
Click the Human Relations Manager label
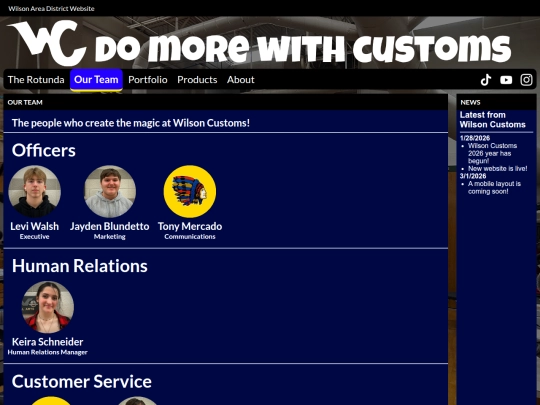[48, 352]
